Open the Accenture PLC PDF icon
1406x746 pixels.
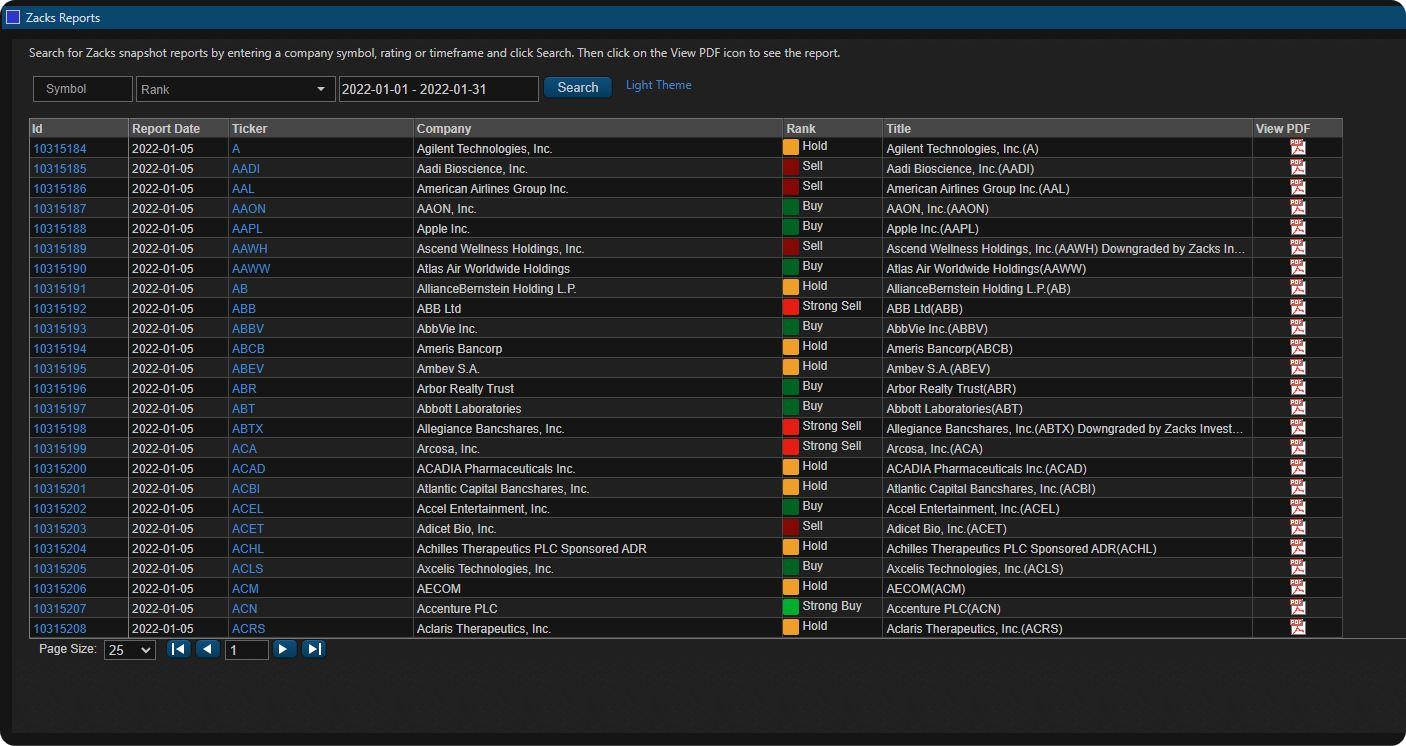click(x=1297, y=608)
